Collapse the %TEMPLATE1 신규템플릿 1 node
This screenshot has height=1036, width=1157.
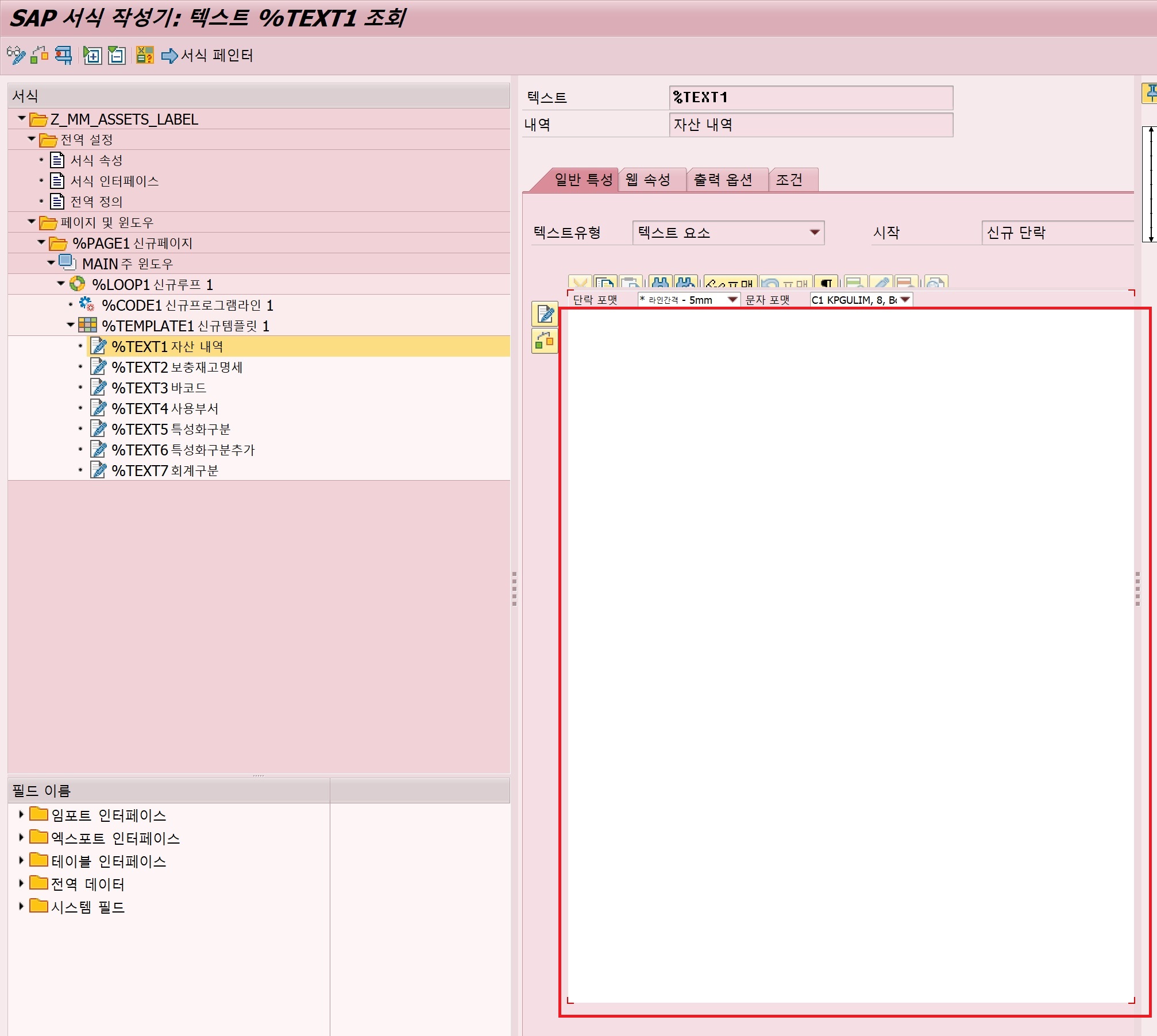(x=71, y=325)
